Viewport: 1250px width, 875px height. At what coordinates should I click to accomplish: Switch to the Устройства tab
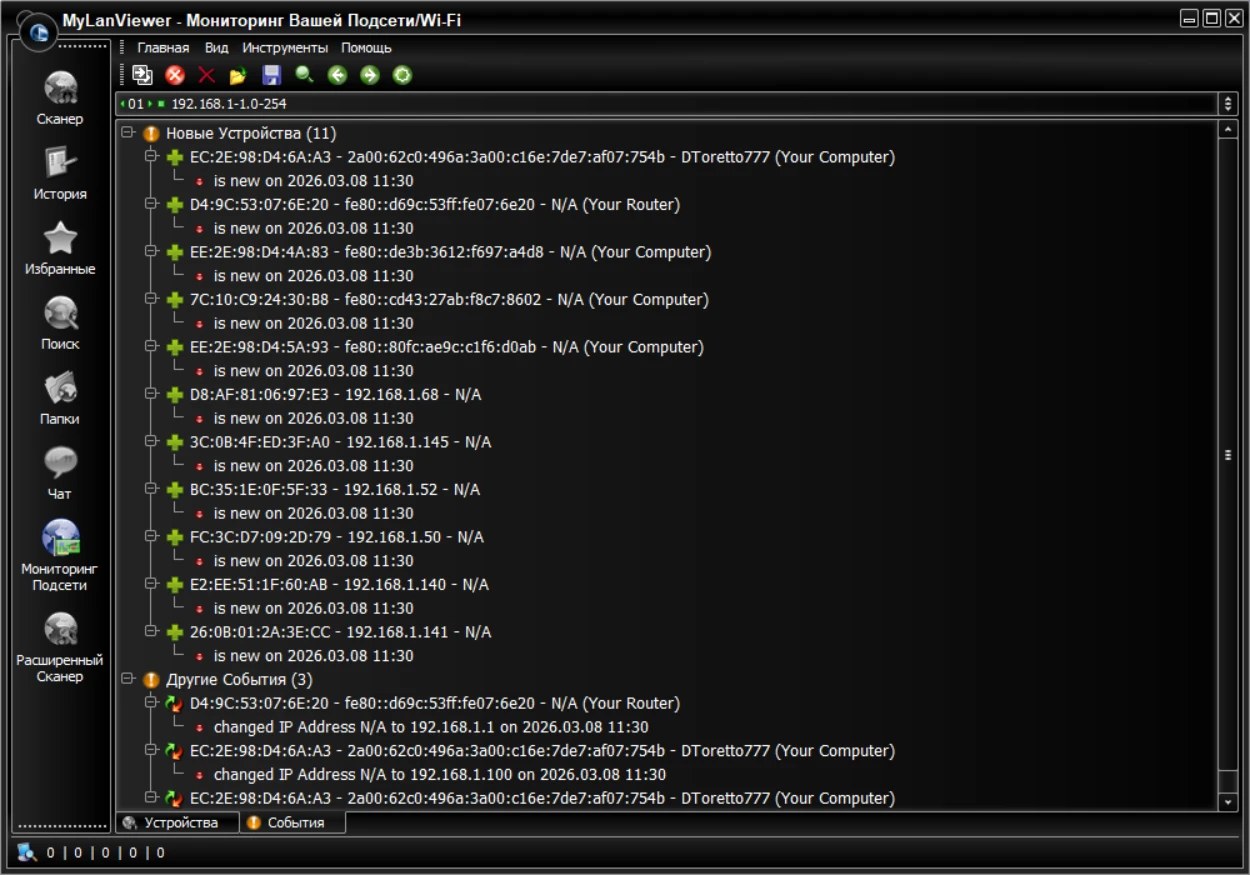coord(178,823)
